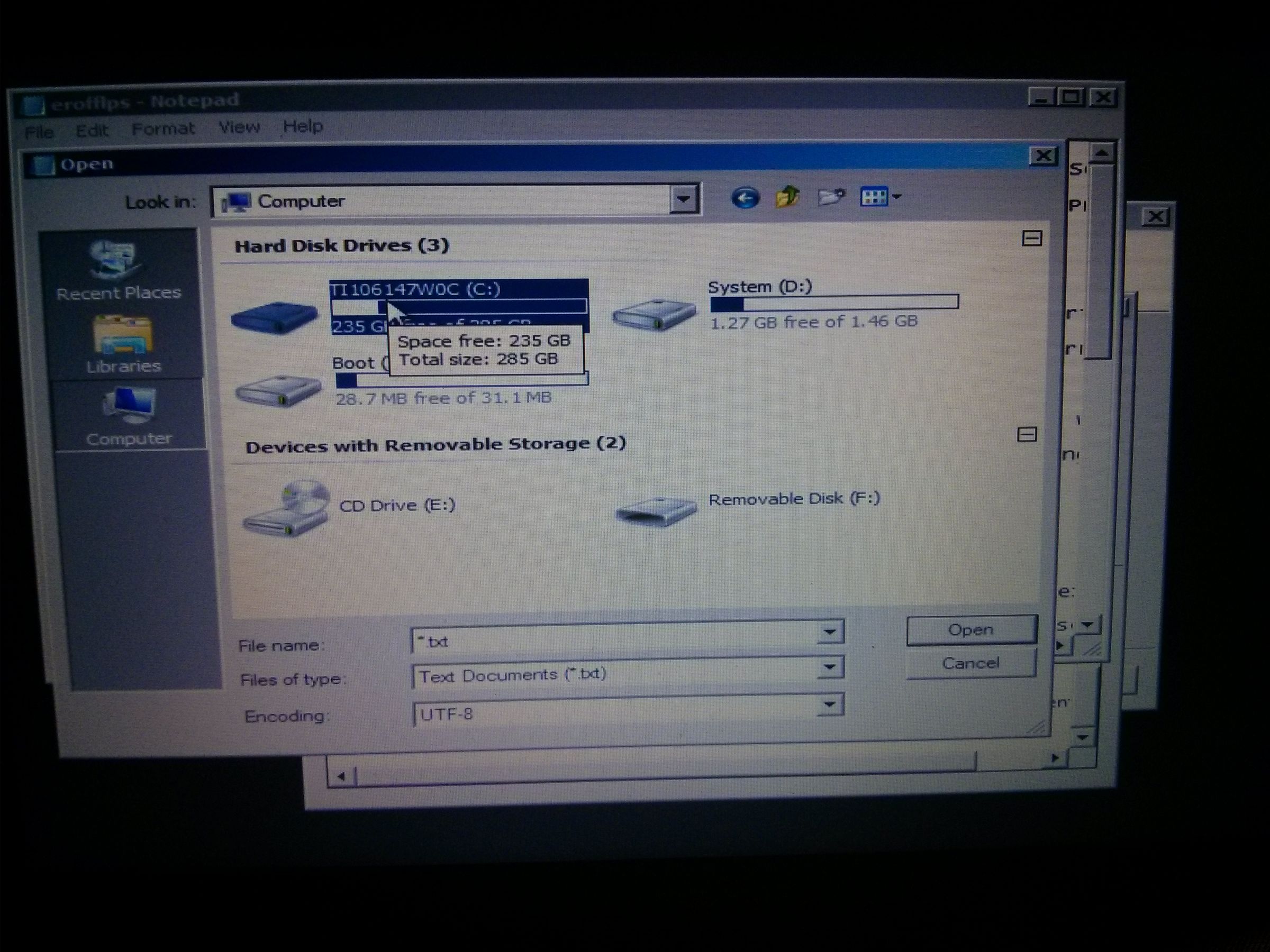
Task: Select the CD Drive (E:) icon
Action: click(x=286, y=509)
